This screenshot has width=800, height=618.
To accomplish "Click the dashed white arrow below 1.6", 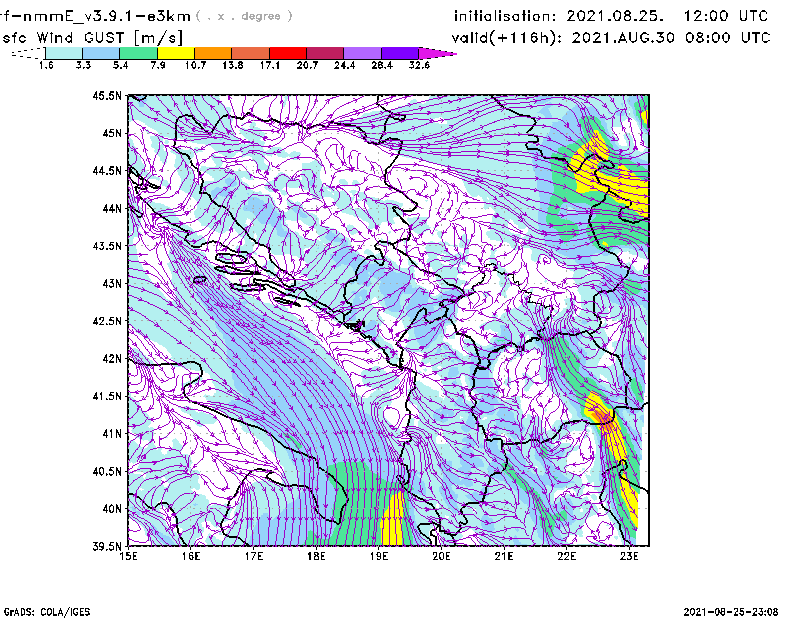I will (x=28, y=53).
